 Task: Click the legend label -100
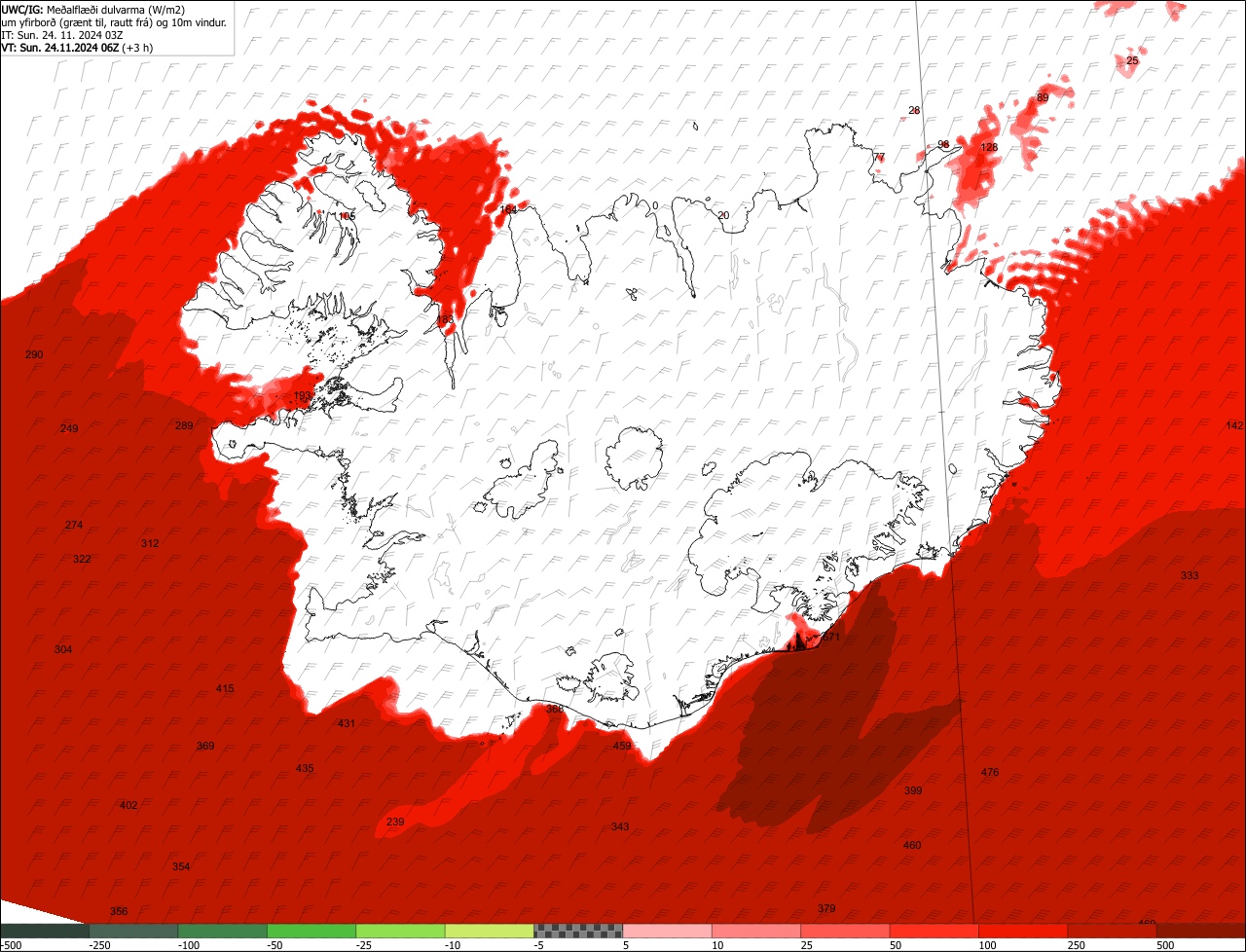[189, 945]
